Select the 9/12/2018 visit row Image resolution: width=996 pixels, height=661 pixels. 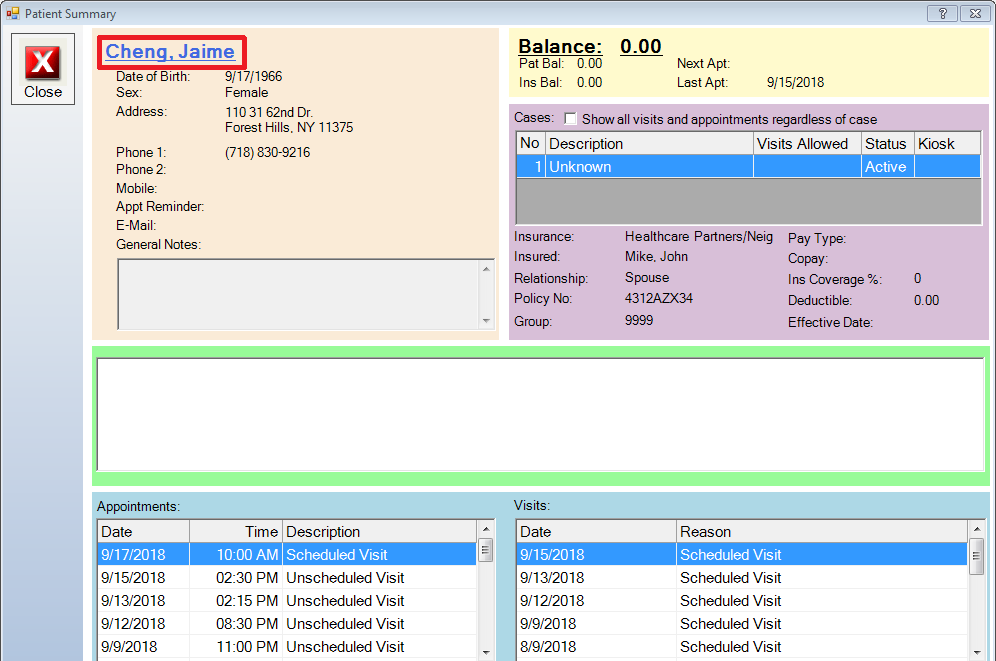coord(742,601)
